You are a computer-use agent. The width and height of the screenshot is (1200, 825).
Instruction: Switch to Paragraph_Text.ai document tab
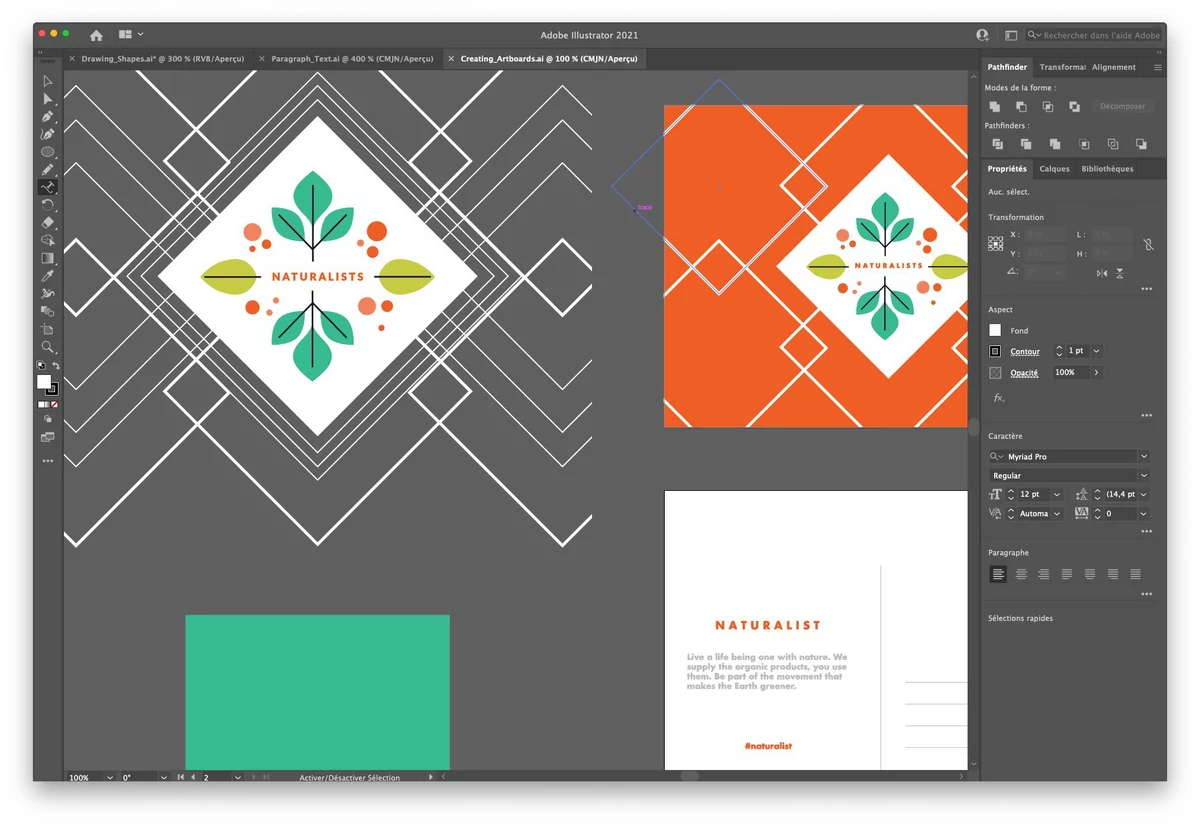click(x=352, y=59)
